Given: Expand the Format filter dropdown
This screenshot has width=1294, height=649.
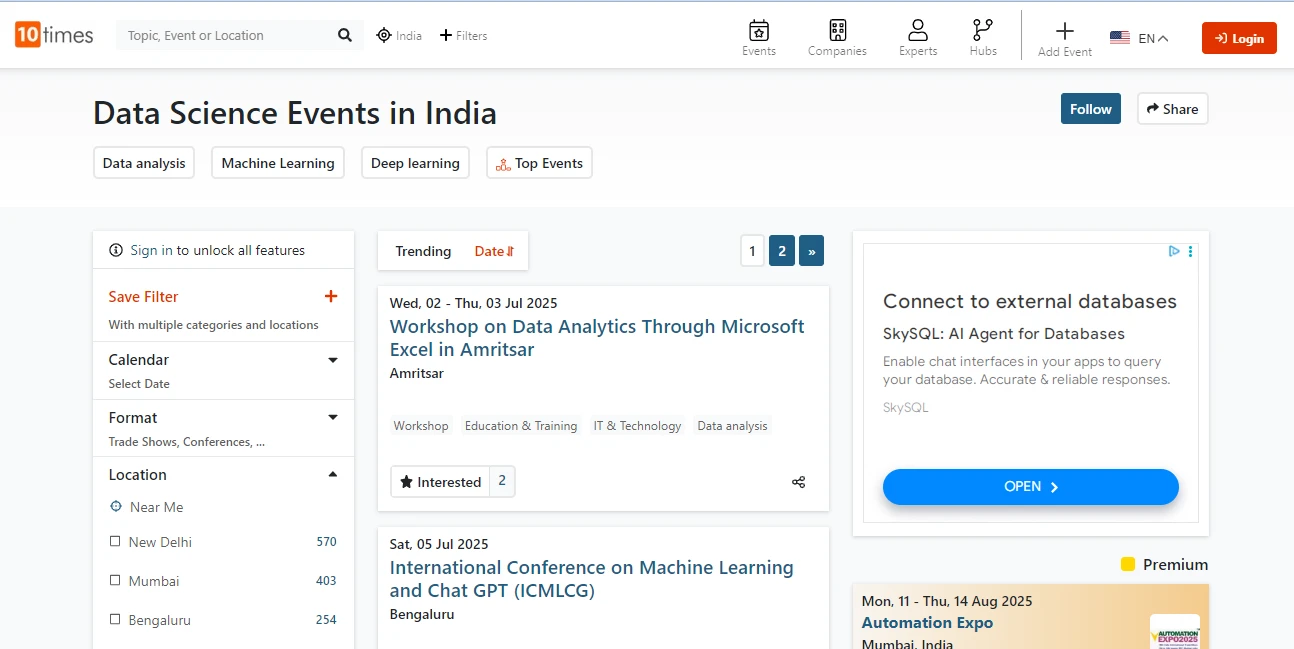Looking at the screenshot, I should (333, 418).
